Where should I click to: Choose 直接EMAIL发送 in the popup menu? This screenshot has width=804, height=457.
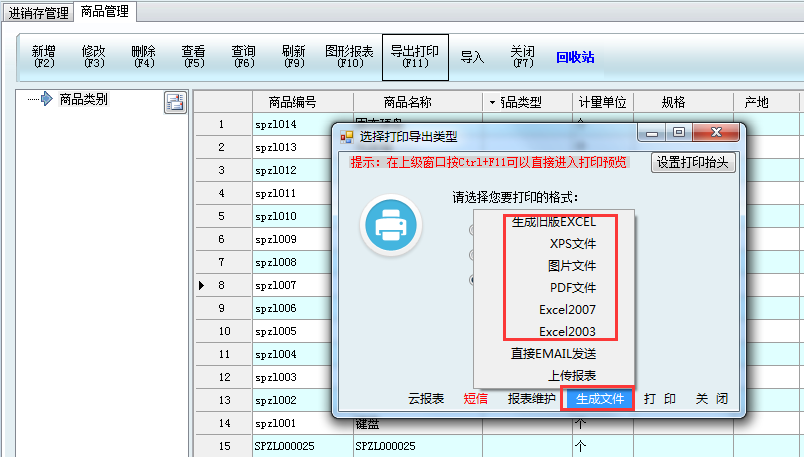pos(553,353)
